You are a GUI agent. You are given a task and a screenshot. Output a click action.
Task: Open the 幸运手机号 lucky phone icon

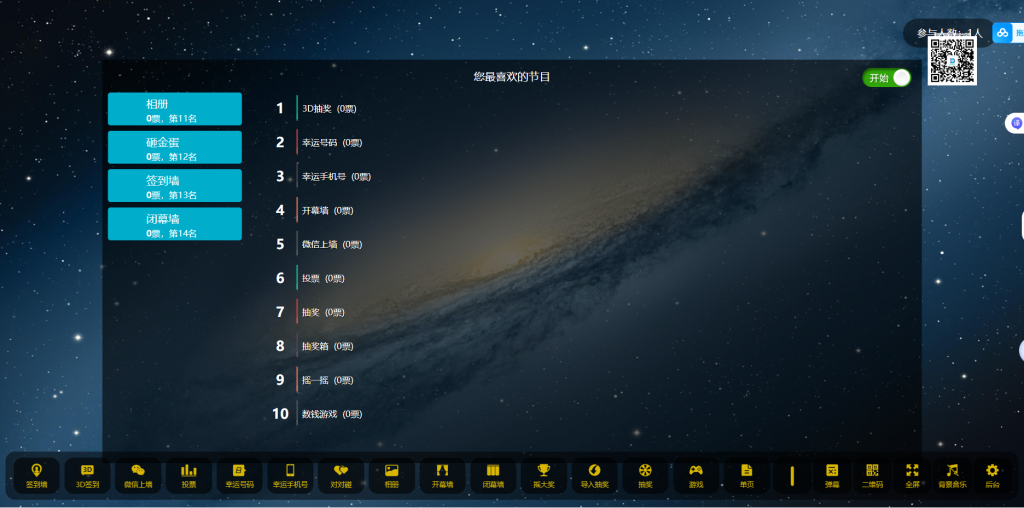[x=290, y=475]
